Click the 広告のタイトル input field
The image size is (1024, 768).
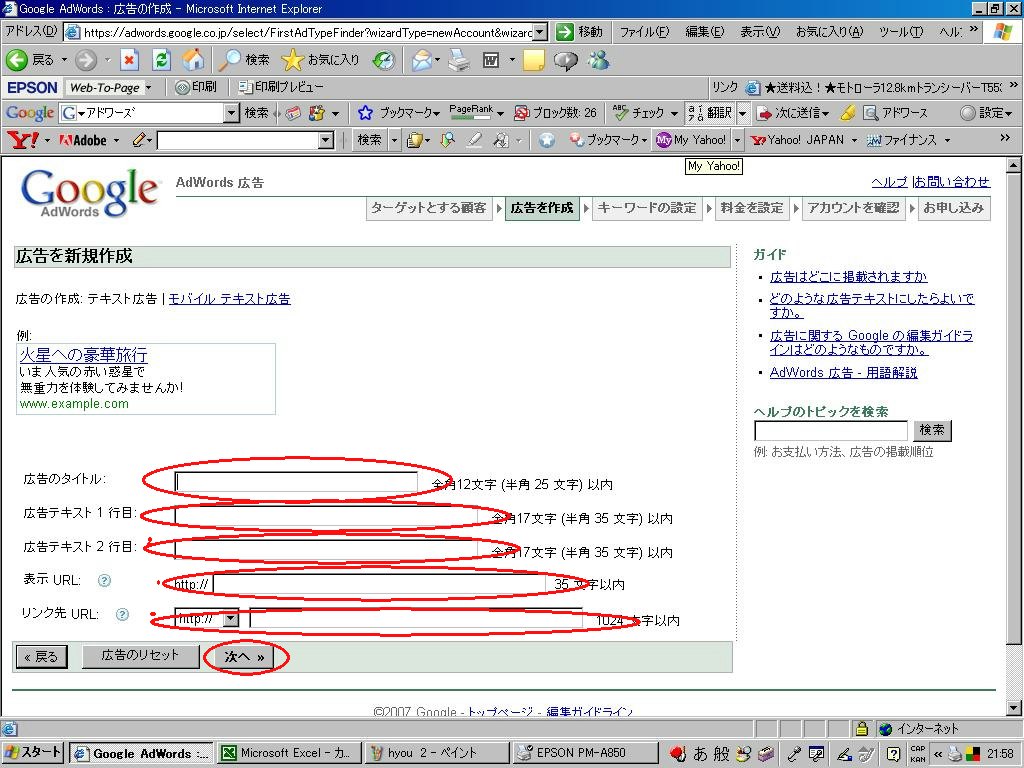tap(296, 483)
